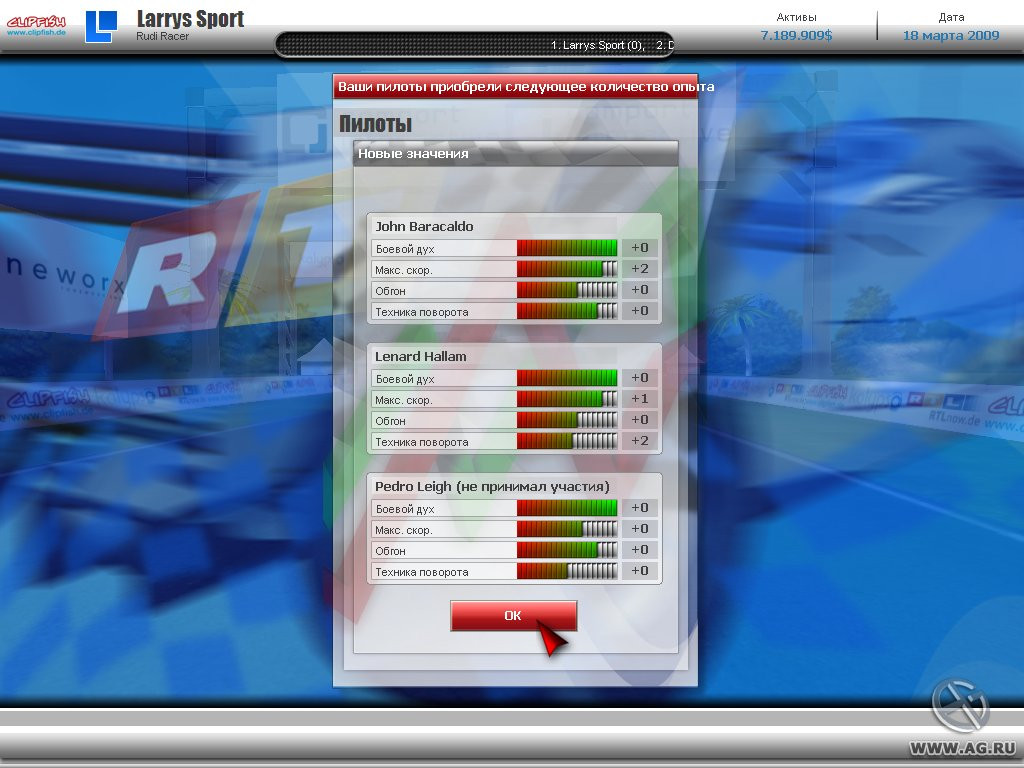The height and width of the screenshot is (768, 1024).
Task: Click John Baracaldo's Боевой дух bar
Action: pyautogui.click(x=567, y=248)
